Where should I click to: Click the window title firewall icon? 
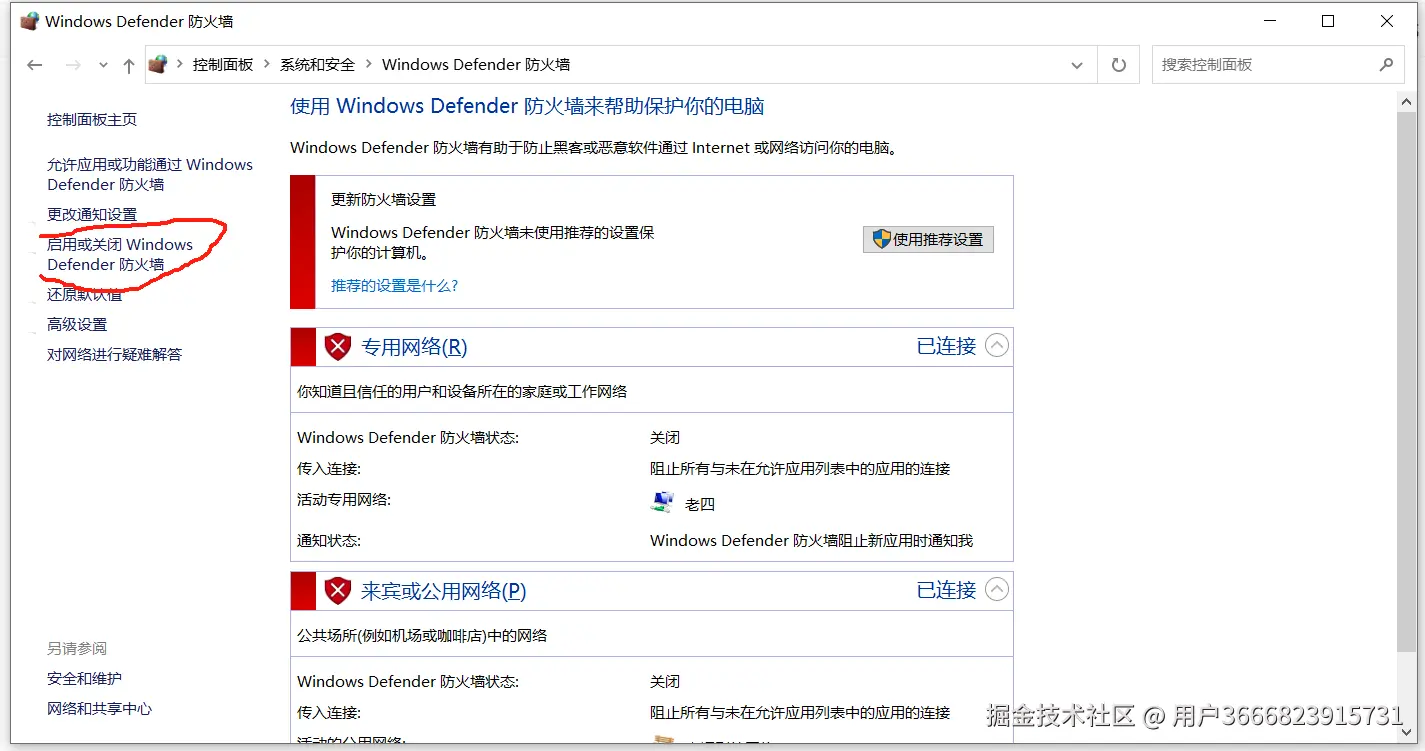pos(30,21)
